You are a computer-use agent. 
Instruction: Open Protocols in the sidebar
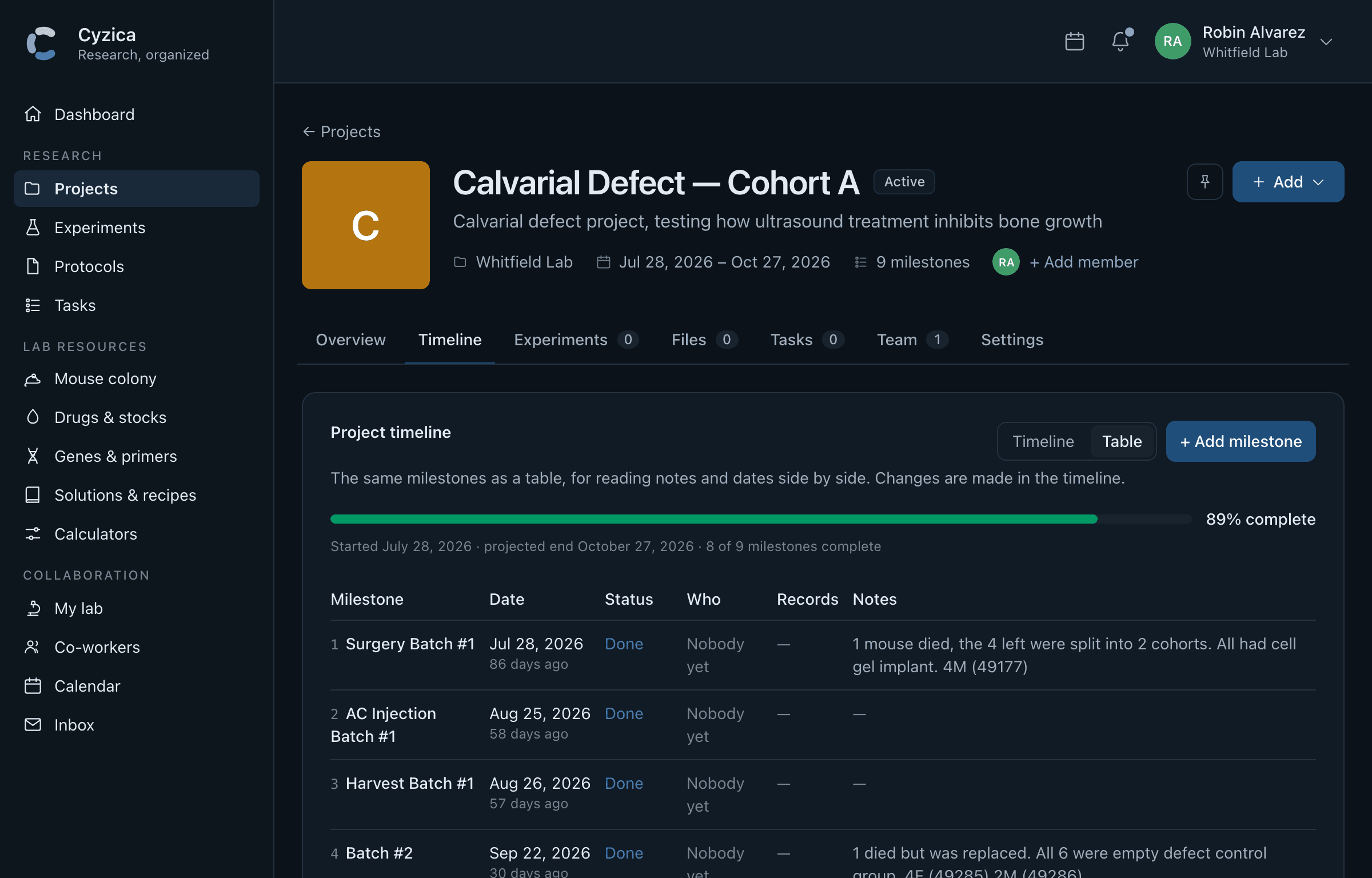(136, 266)
